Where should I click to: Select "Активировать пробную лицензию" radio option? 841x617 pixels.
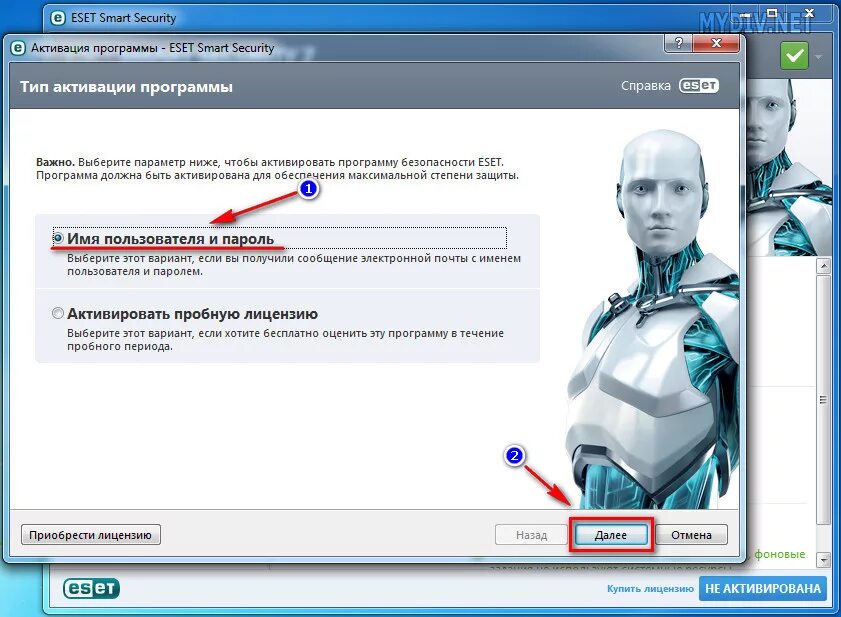58,313
